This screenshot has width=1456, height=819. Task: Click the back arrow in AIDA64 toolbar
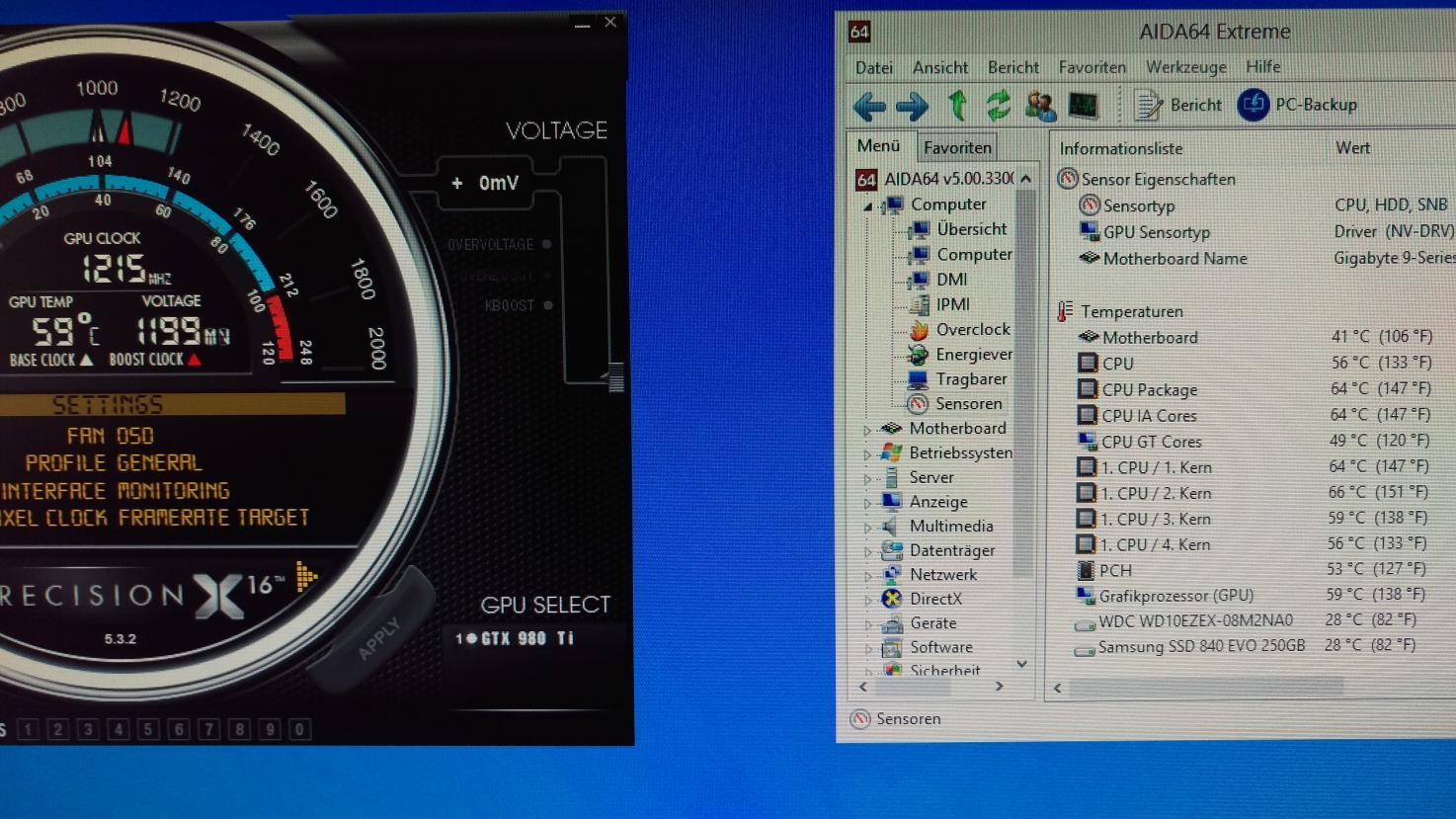tap(869, 106)
